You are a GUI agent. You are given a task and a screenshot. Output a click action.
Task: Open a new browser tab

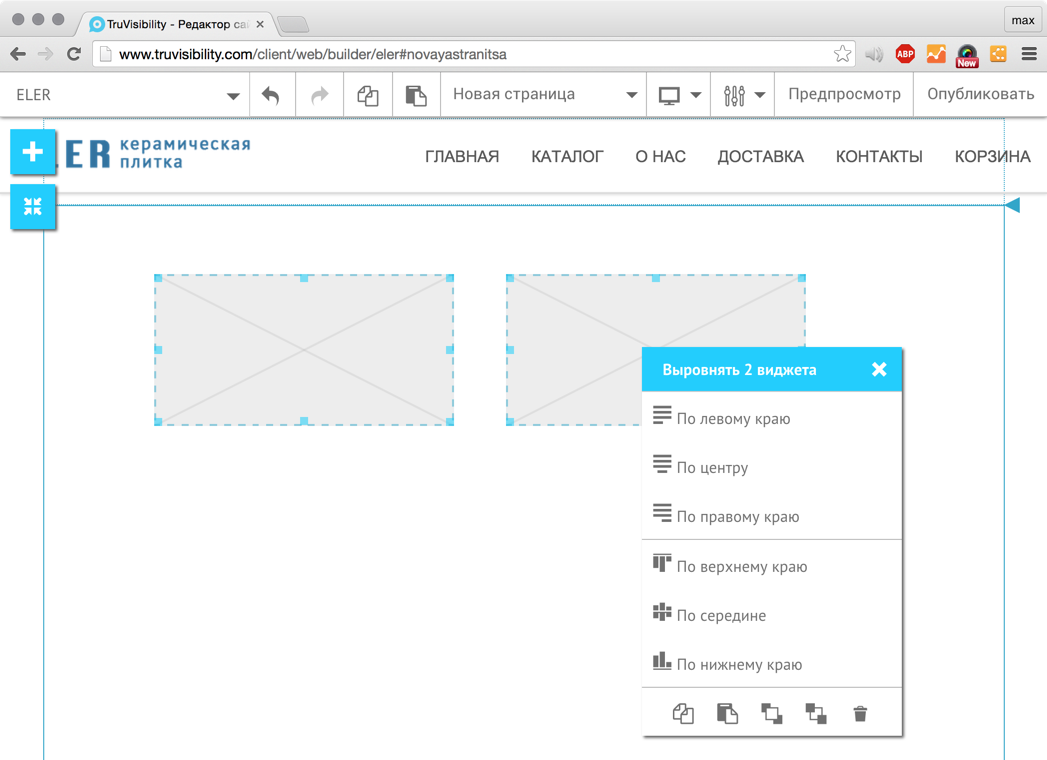293,25
